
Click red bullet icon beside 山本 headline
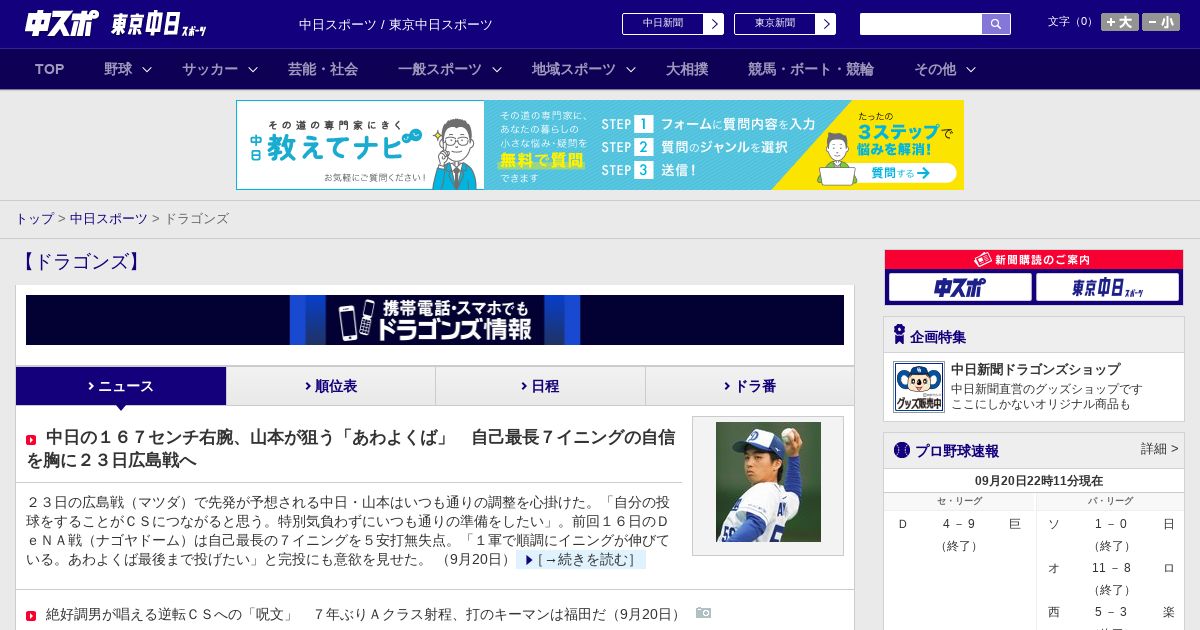pyautogui.click(x=31, y=440)
